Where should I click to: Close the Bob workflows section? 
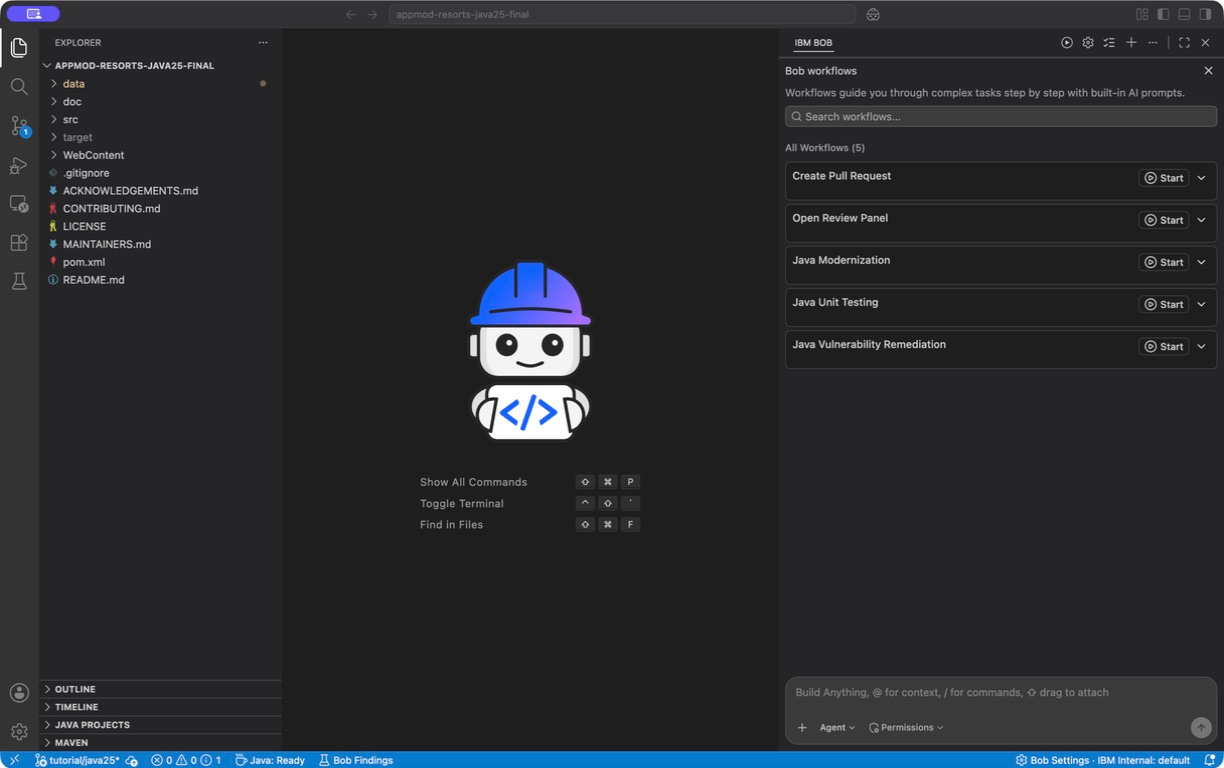click(x=1208, y=71)
